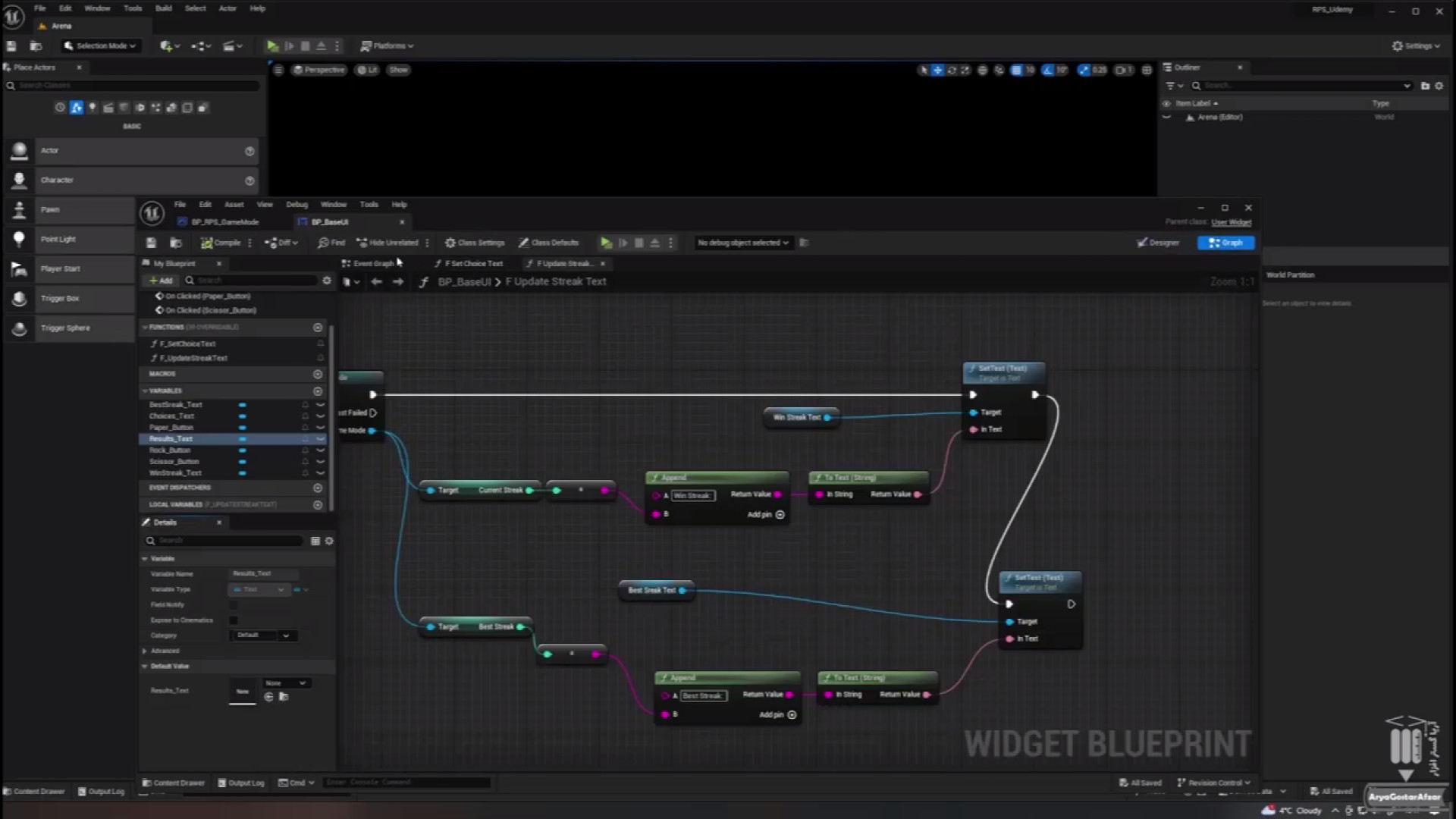The height and width of the screenshot is (819, 1456).
Task: Add a new macro via Macros plus icon
Action: pyautogui.click(x=318, y=375)
